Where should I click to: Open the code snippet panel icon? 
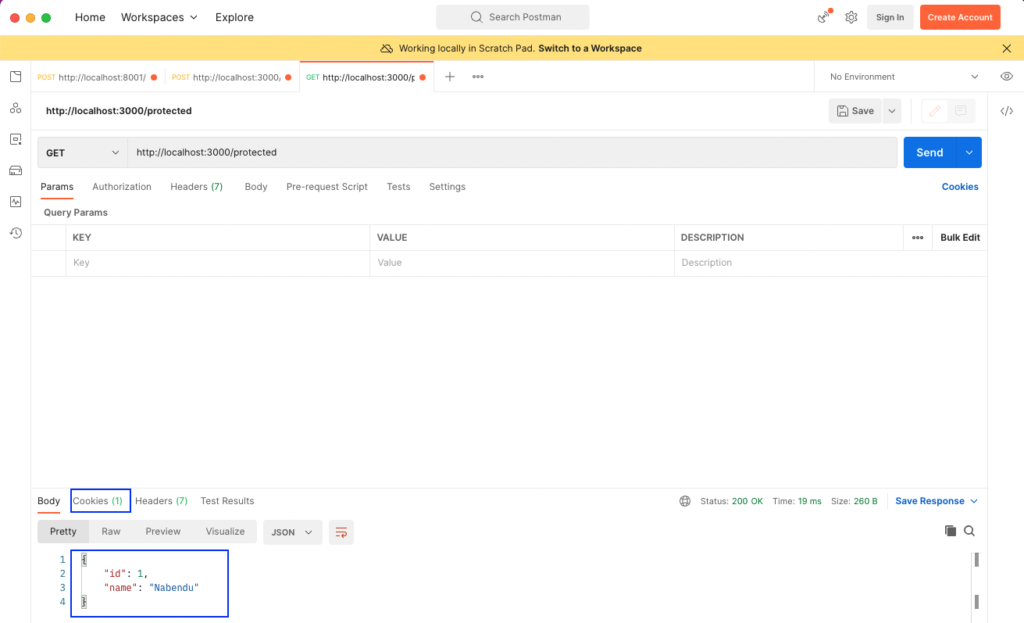1006,111
